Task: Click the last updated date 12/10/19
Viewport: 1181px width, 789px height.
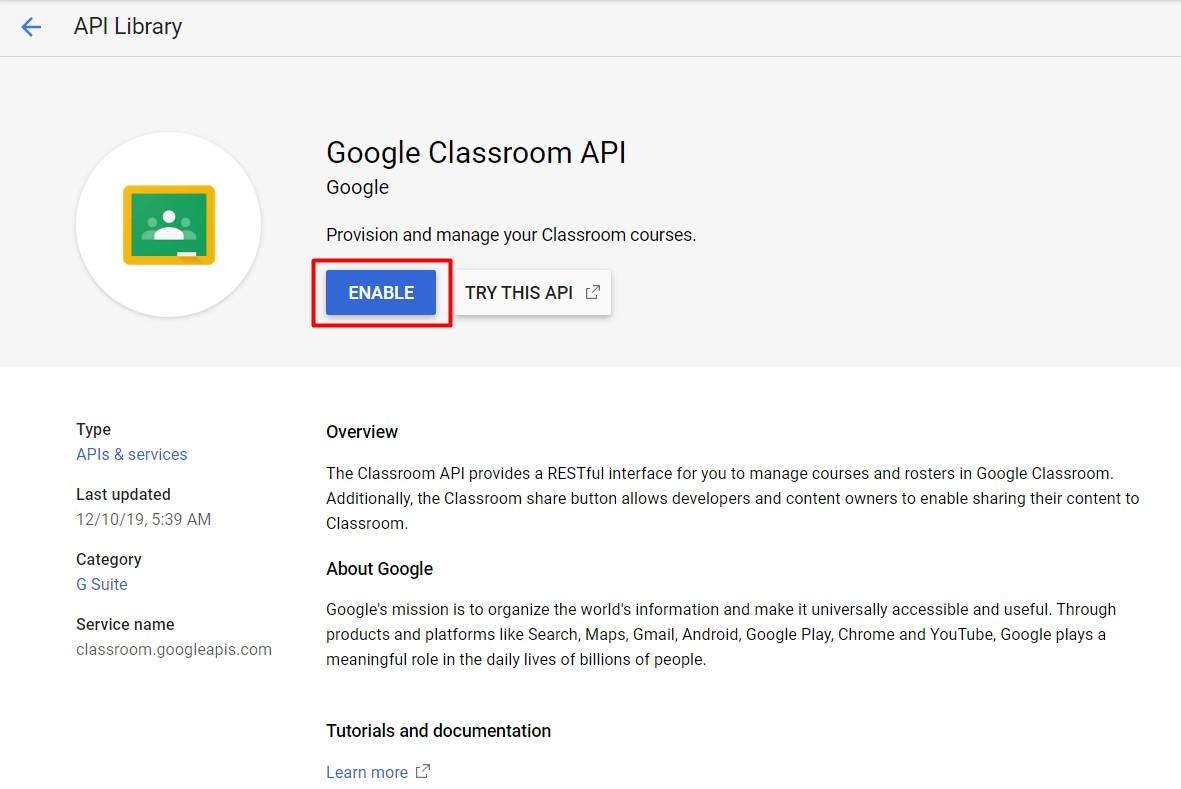Action: tap(143, 519)
